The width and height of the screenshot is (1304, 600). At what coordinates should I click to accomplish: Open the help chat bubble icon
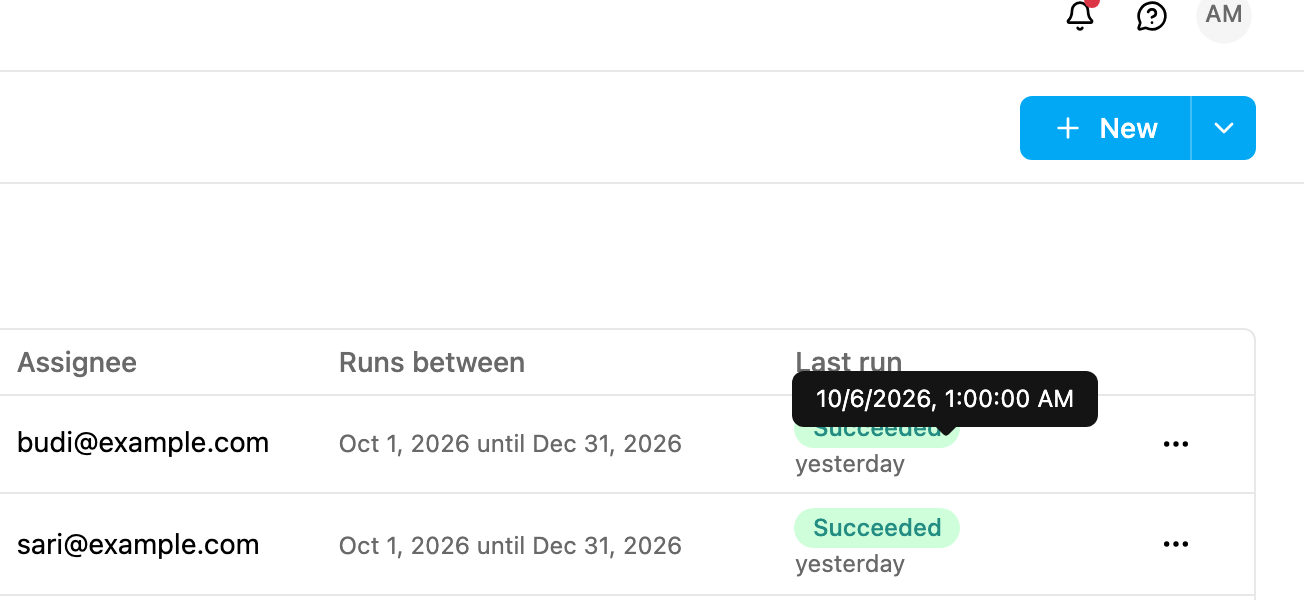point(1152,15)
